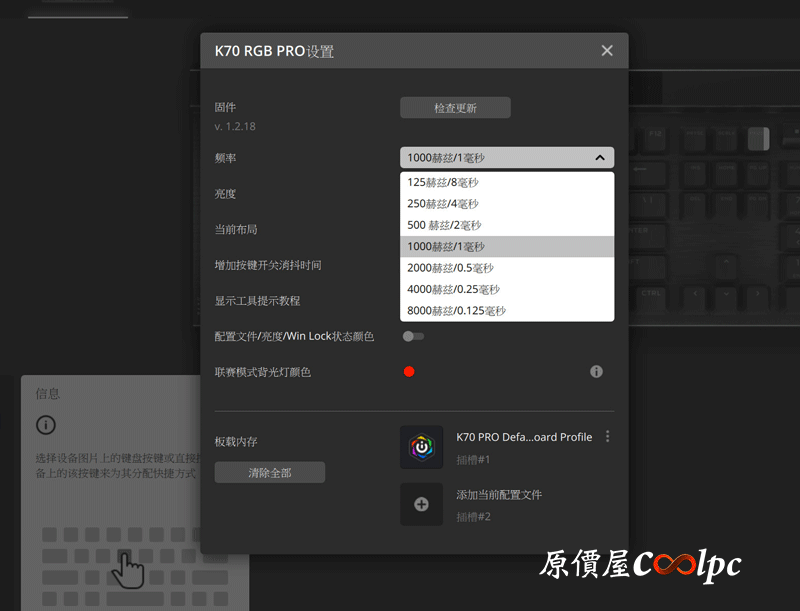The image size is (800, 611).
Task: Click the plus icon for slot #2
Action: pyautogui.click(x=421, y=504)
